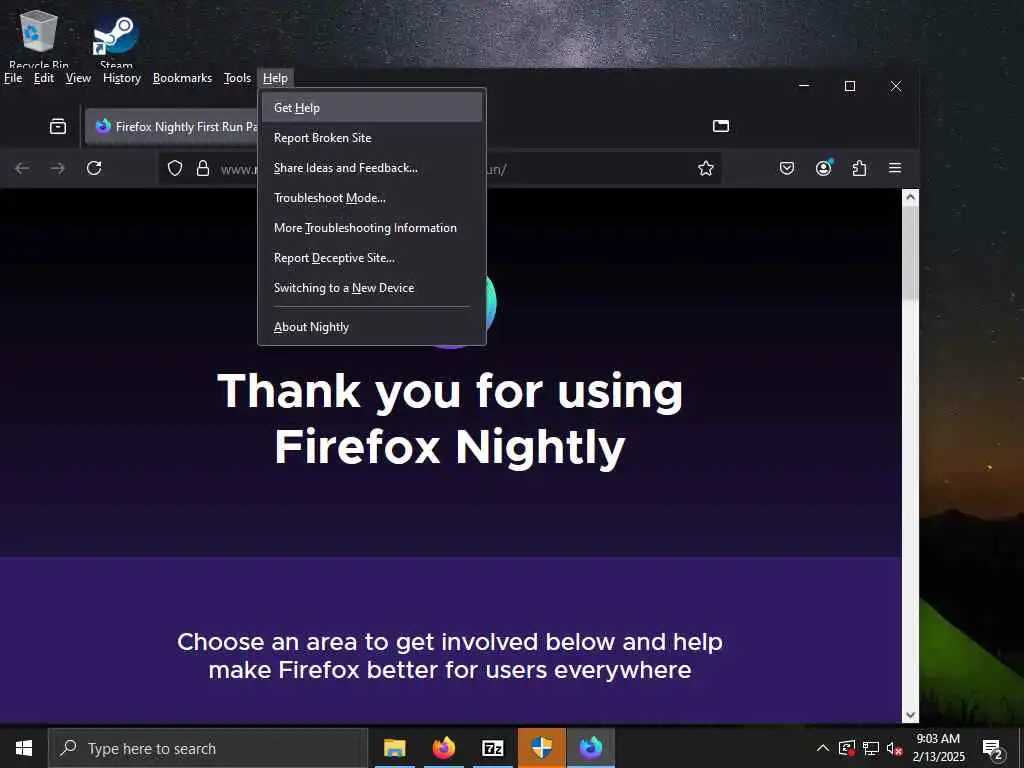Open the Firefox View icon
The width and height of the screenshot is (1024, 768).
tap(58, 126)
